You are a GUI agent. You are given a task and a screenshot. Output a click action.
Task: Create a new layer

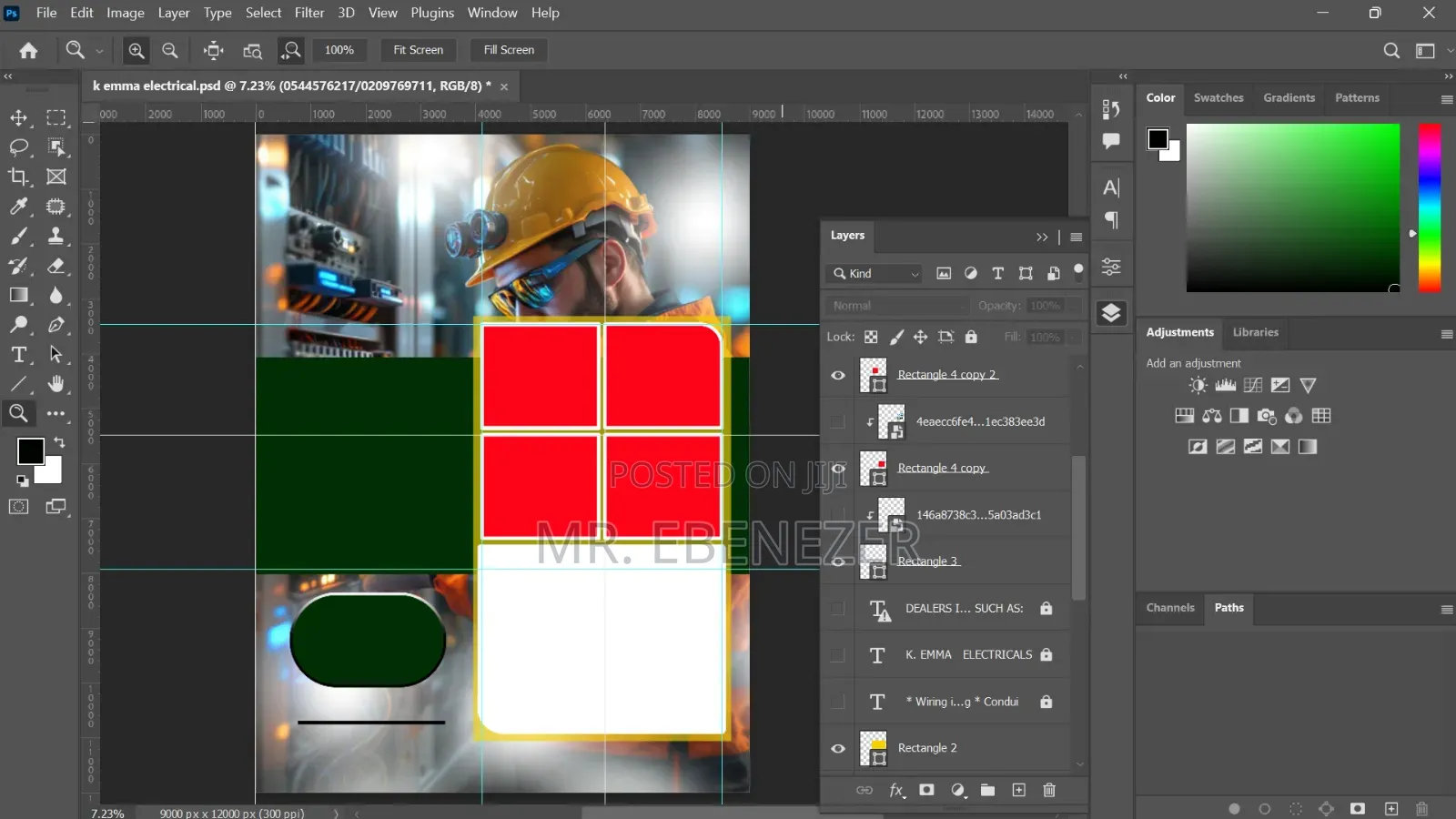[1019, 790]
